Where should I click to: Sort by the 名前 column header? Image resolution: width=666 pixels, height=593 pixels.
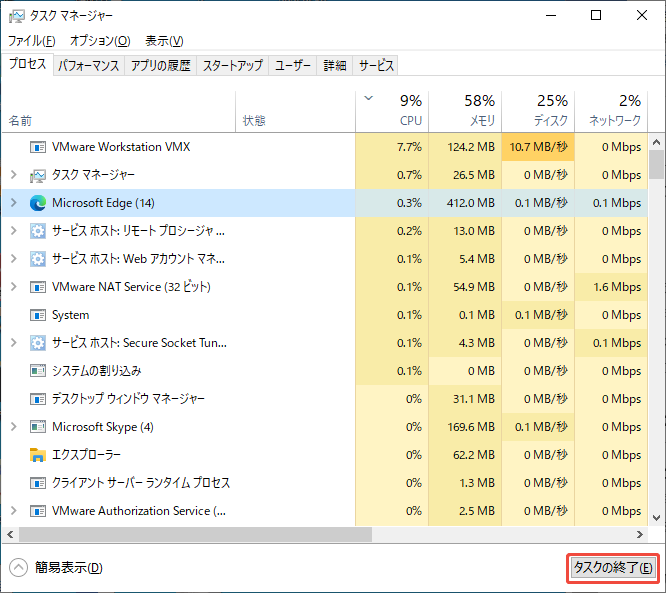(x=119, y=112)
